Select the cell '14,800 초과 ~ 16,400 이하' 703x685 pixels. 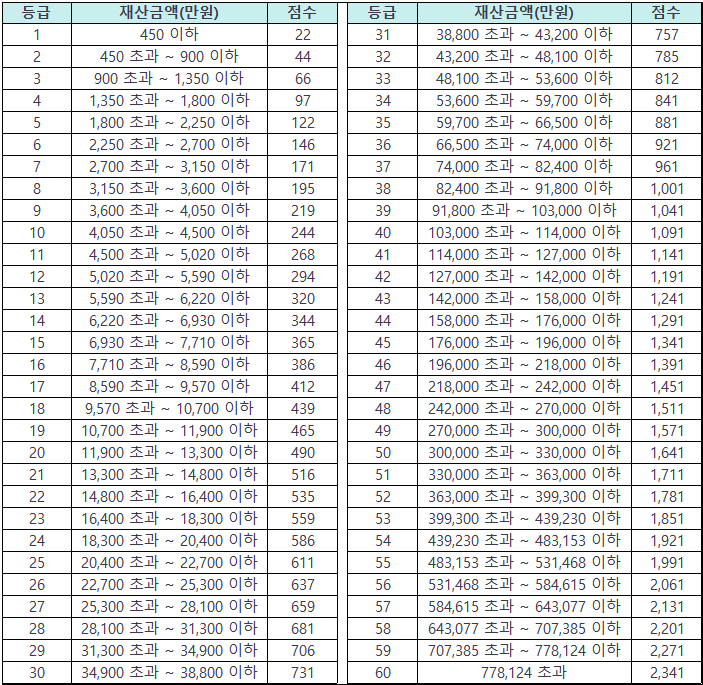(x=169, y=496)
